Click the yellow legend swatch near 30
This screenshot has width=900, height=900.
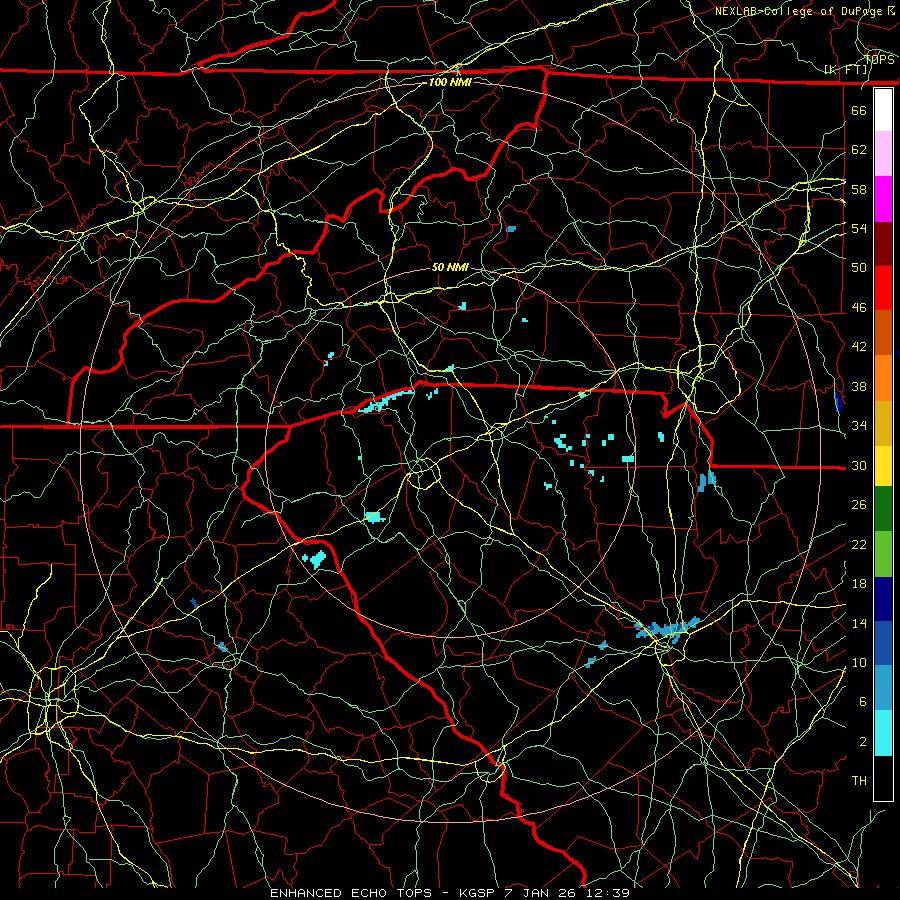(x=883, y=465)
